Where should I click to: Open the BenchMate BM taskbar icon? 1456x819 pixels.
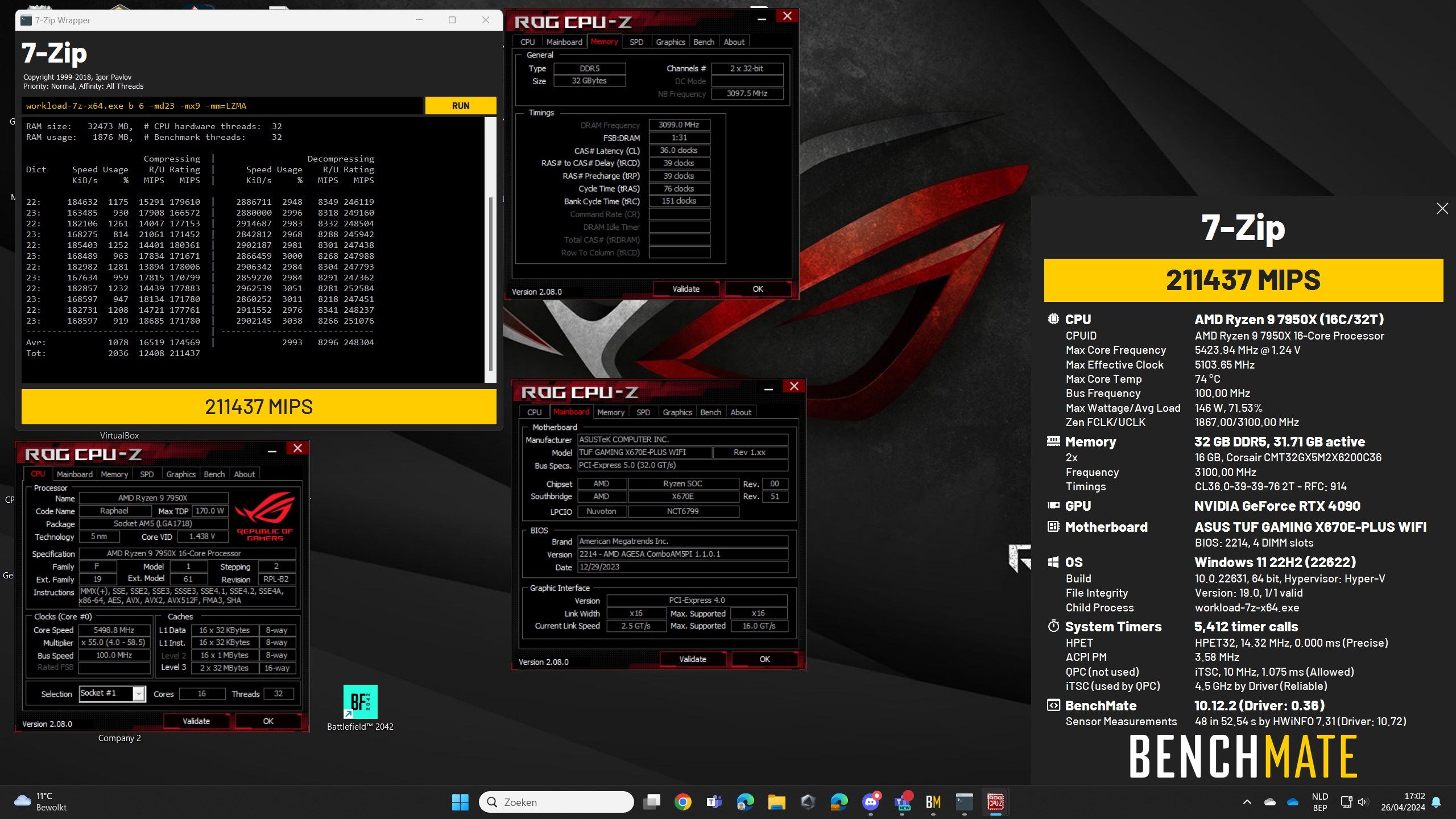(x=933, y=802)
